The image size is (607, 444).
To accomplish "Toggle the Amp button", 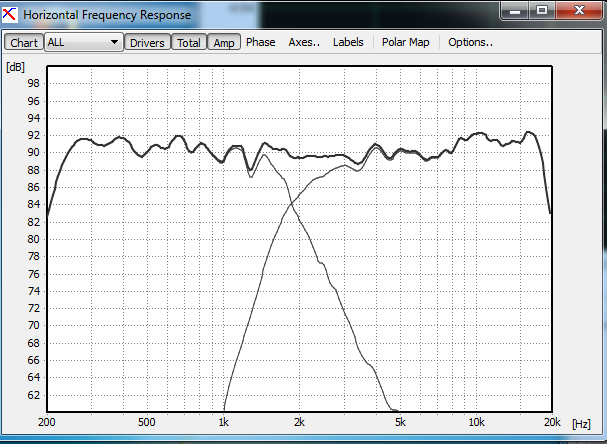I will click(224, 43).
